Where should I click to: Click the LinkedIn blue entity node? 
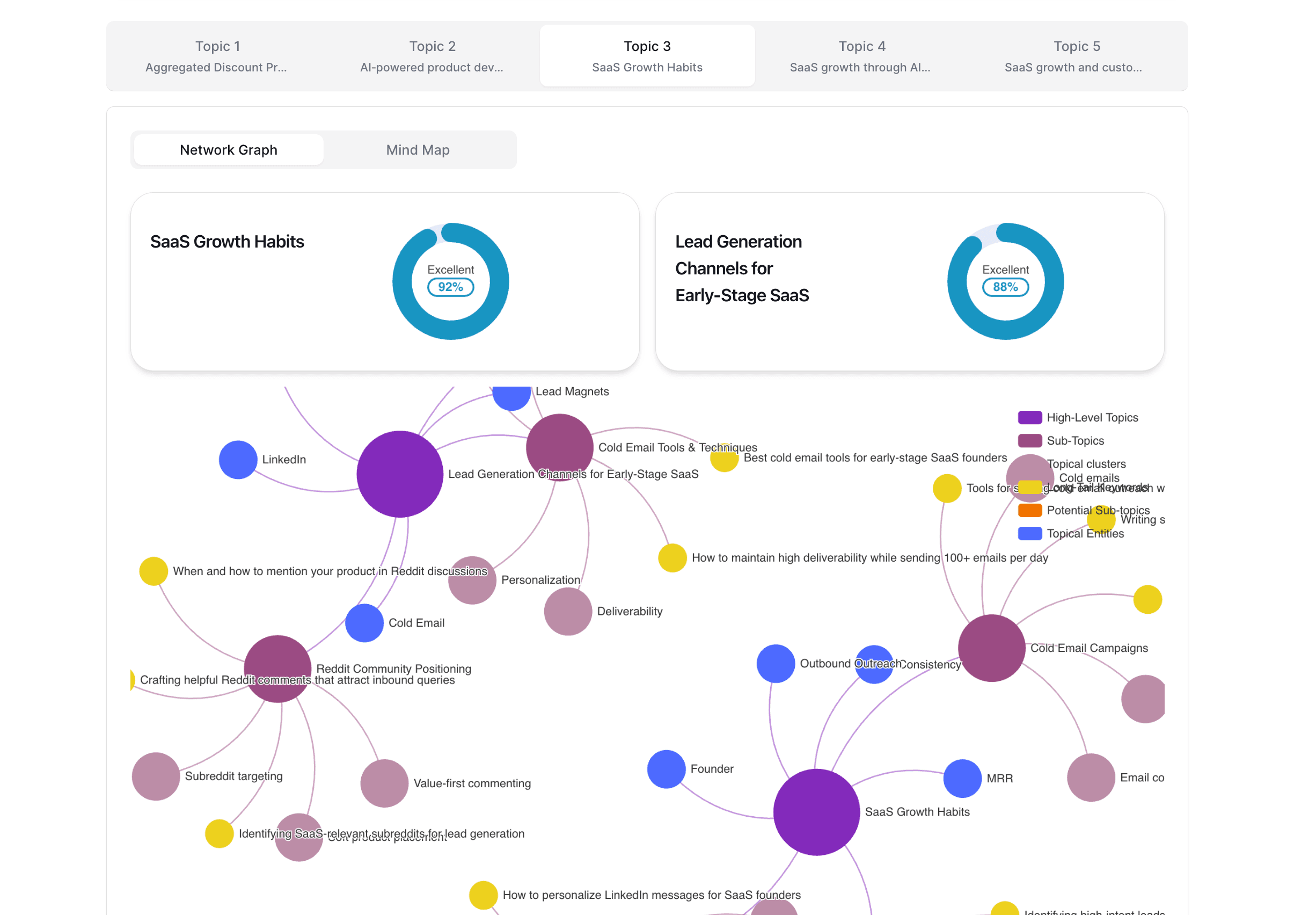coord(238,459)
